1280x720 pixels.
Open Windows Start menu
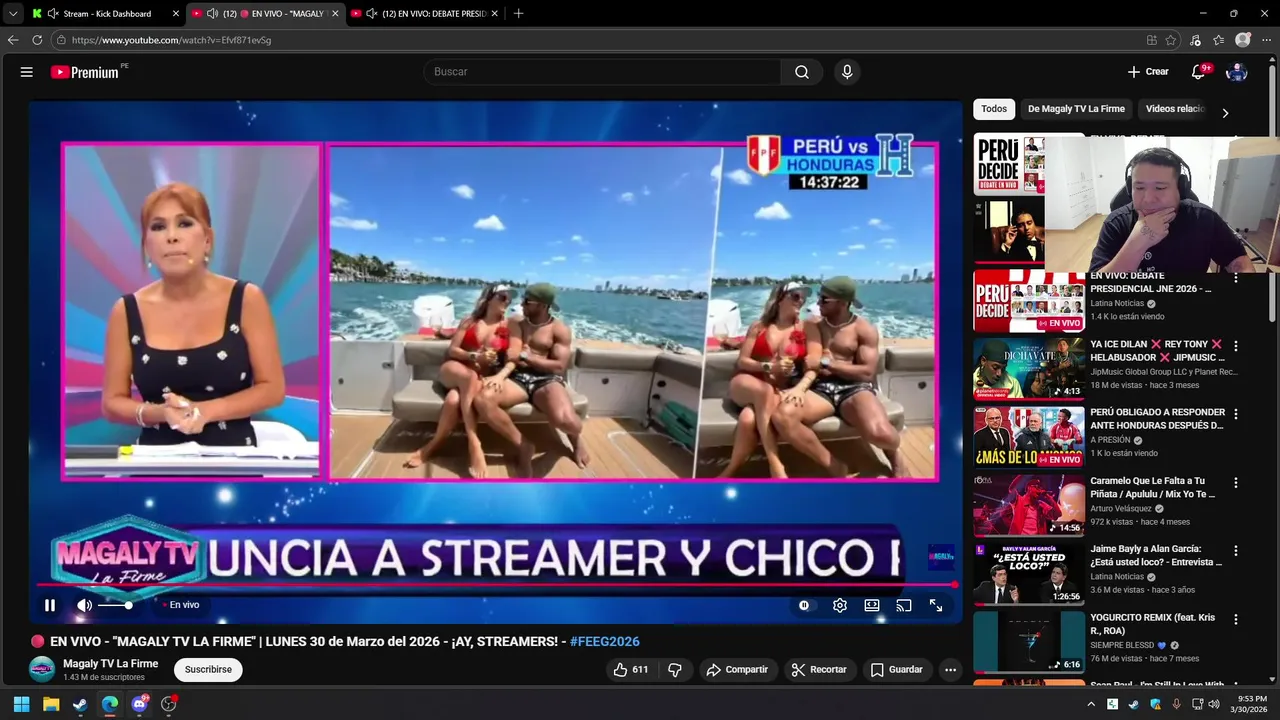click(21, 704)
